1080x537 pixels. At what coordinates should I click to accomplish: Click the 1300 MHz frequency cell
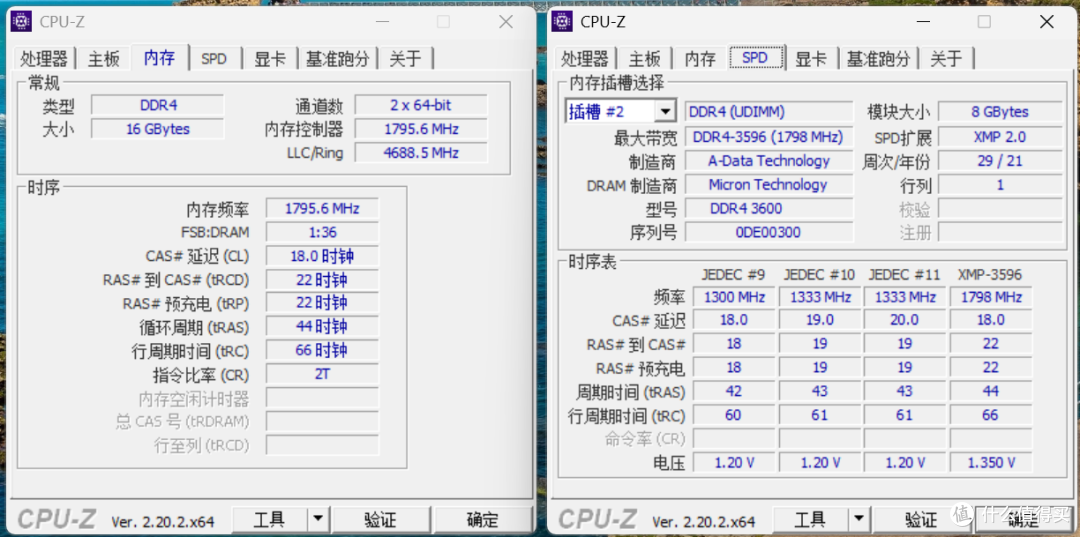click(734, 297)
